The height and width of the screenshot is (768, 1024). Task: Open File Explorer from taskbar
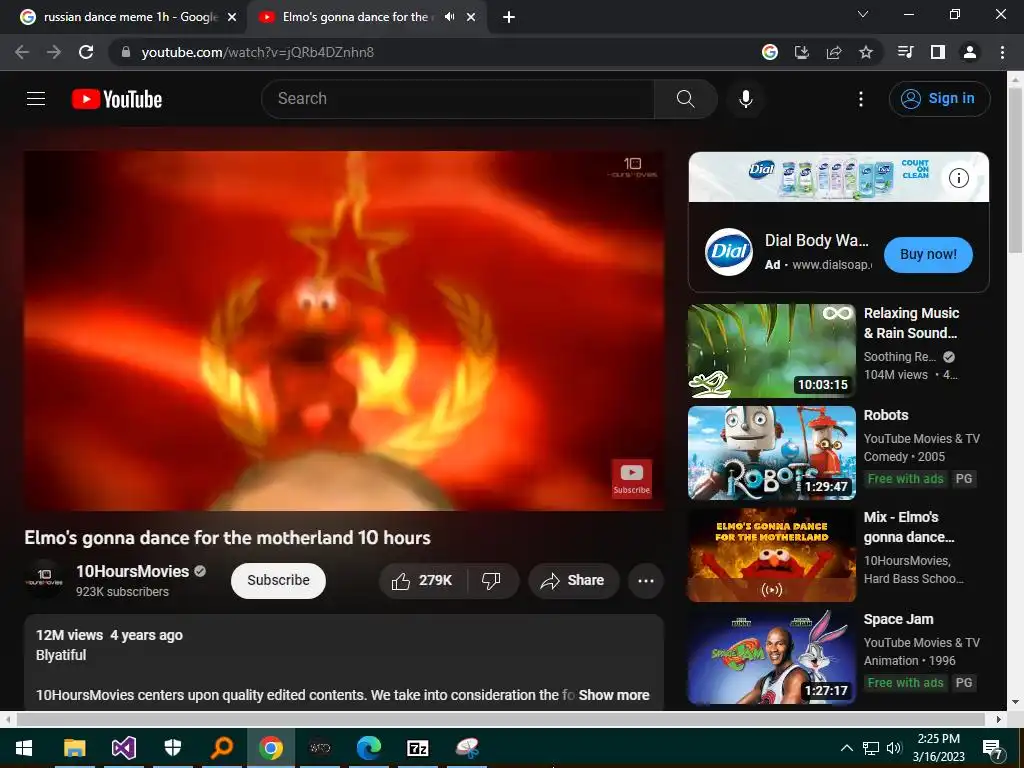pos(74,748)
